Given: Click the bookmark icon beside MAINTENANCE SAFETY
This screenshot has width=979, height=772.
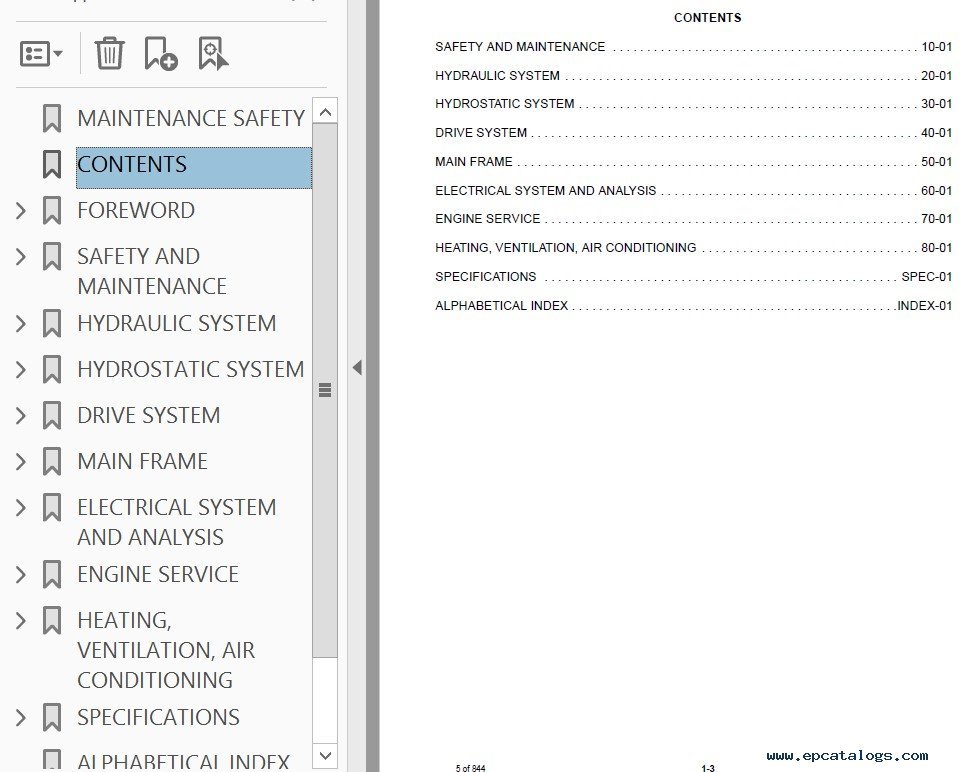Looking at the screenshot, I should point(52,118).
